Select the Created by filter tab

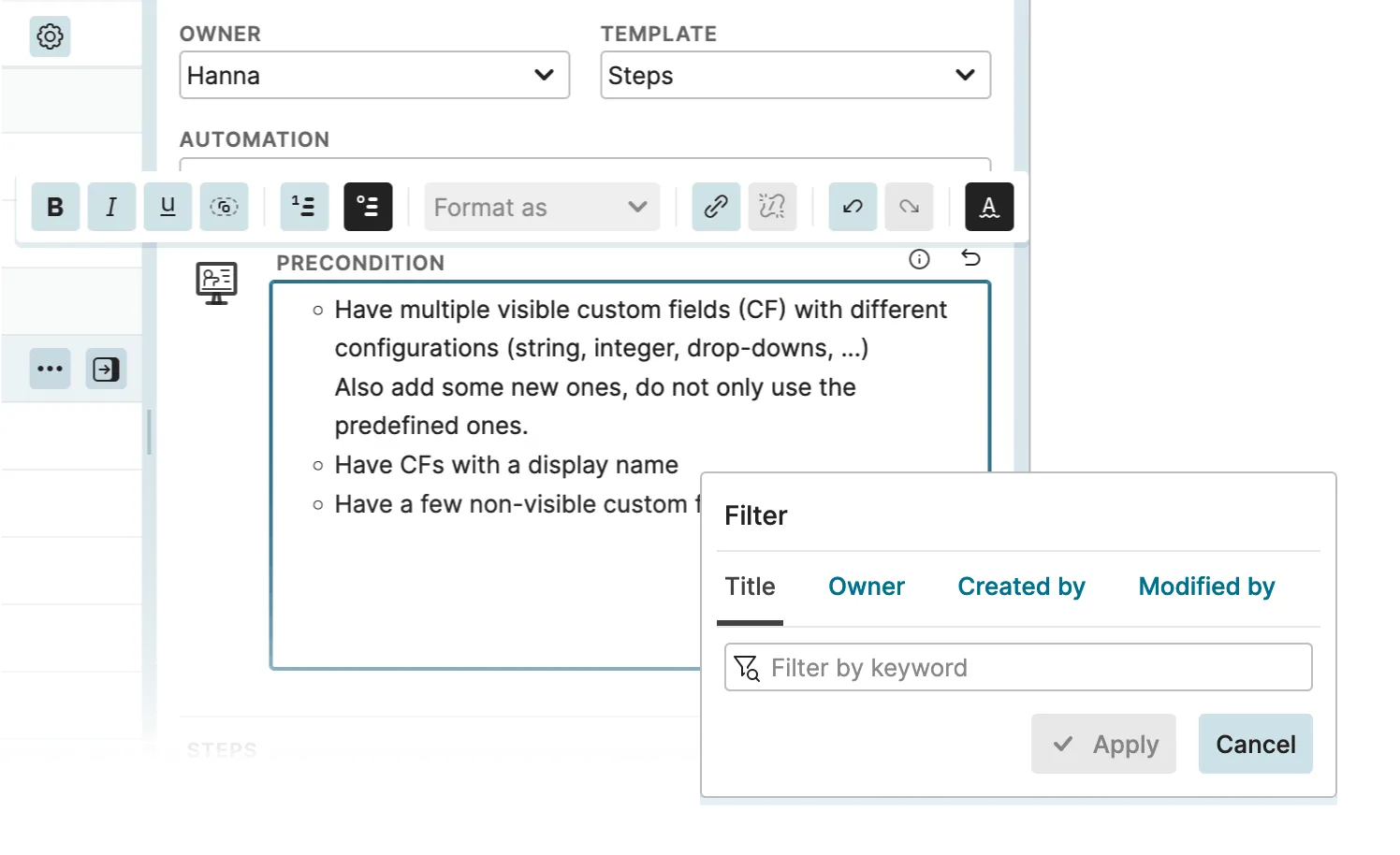click(1021, 587)
